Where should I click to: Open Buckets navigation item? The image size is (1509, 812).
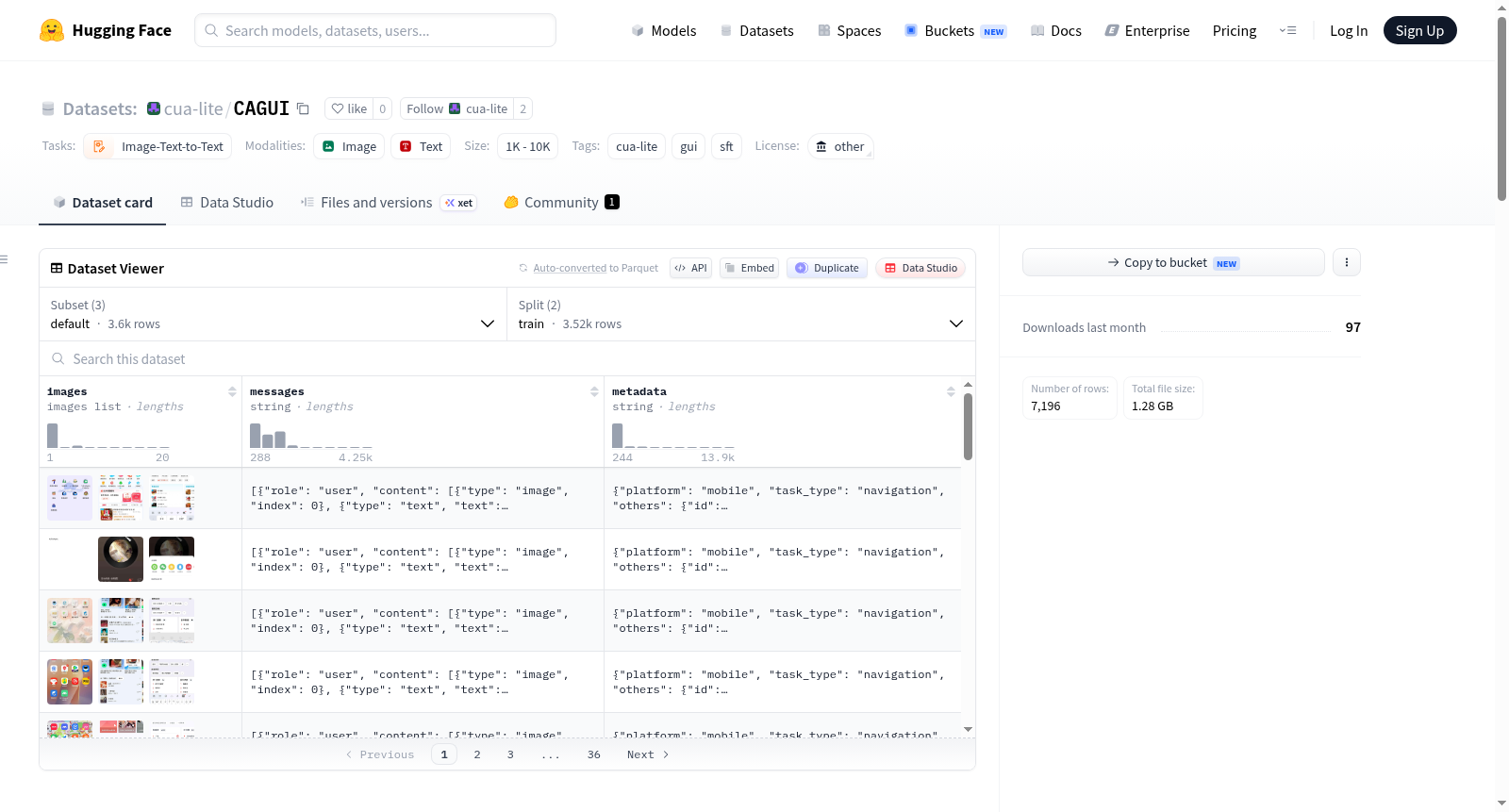pyautogui.click(x=955, y=30)
